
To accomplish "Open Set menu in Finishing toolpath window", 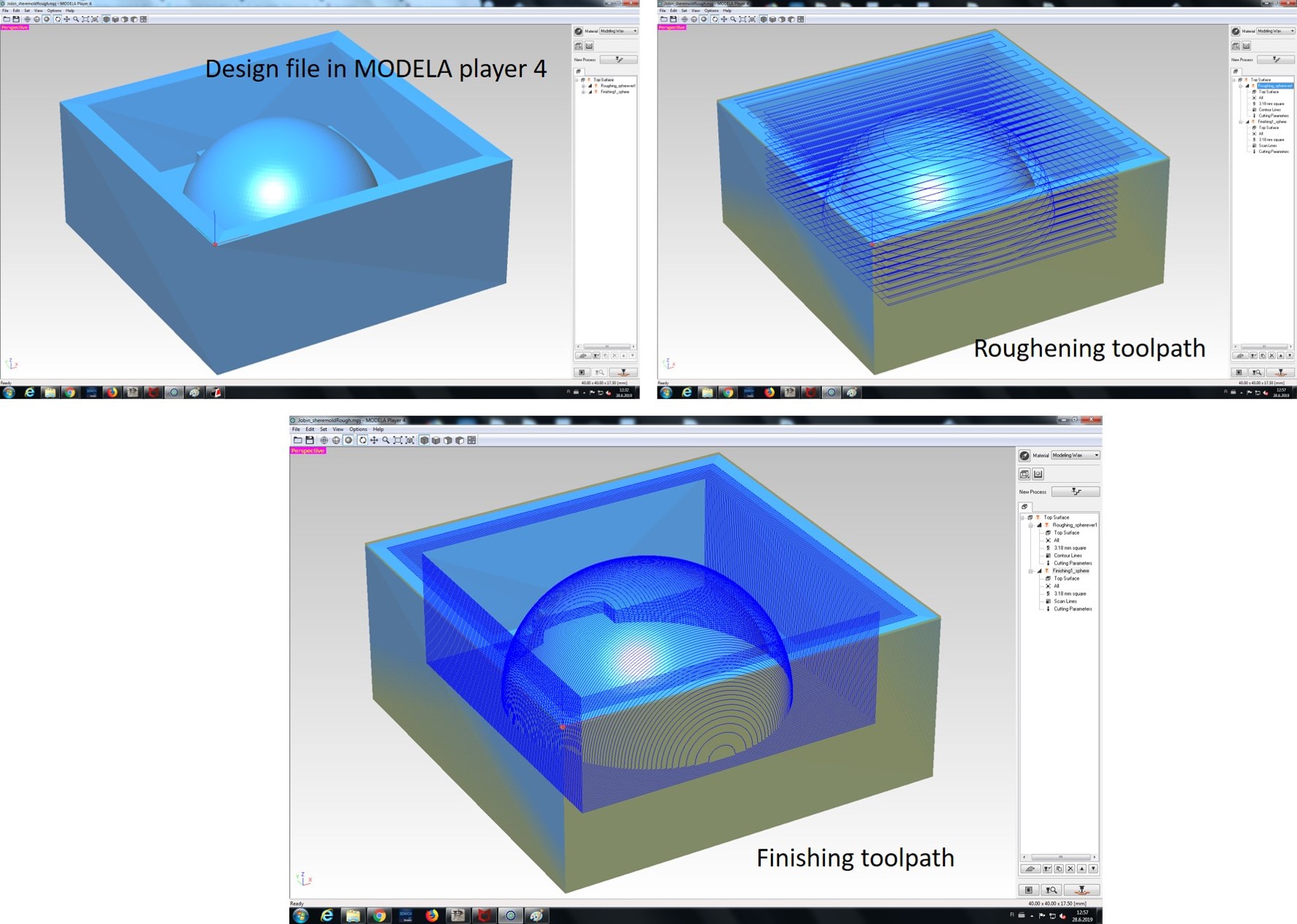I will click(x=324, y=429).
